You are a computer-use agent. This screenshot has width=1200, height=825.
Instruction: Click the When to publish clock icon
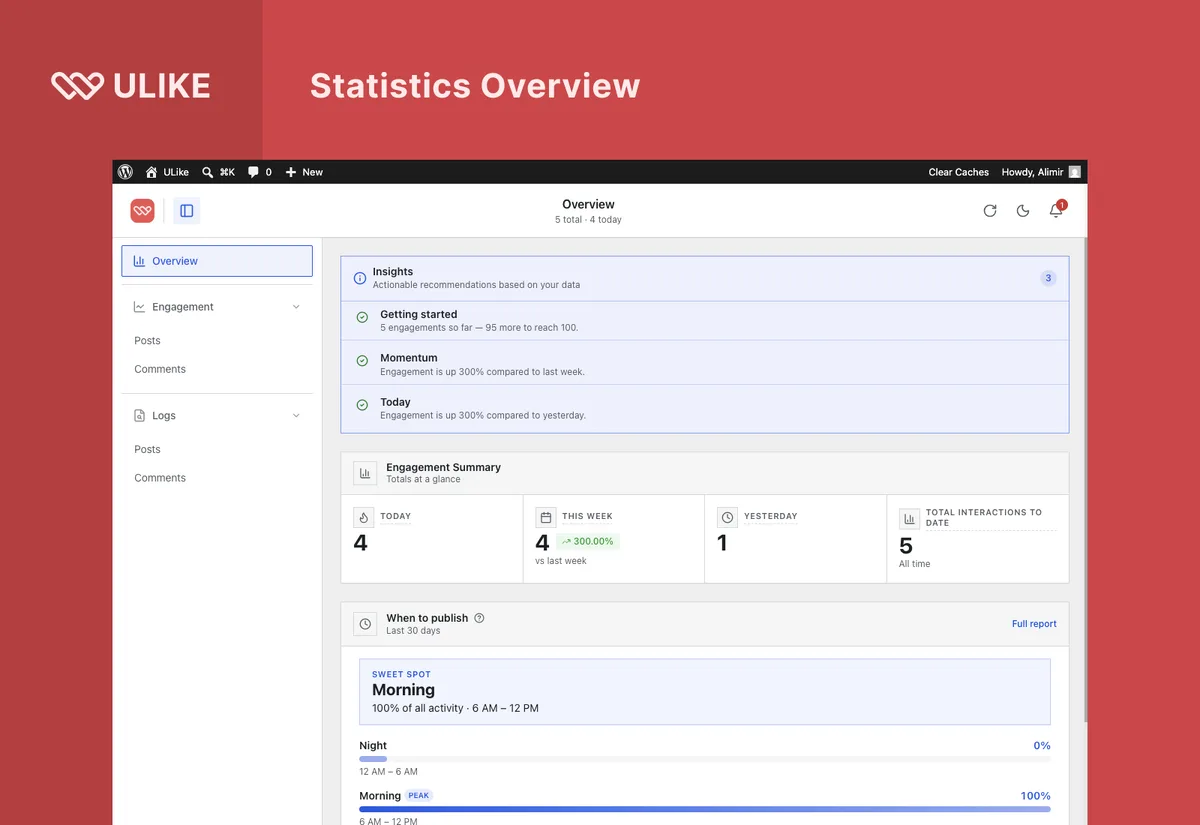coord(365,624)
